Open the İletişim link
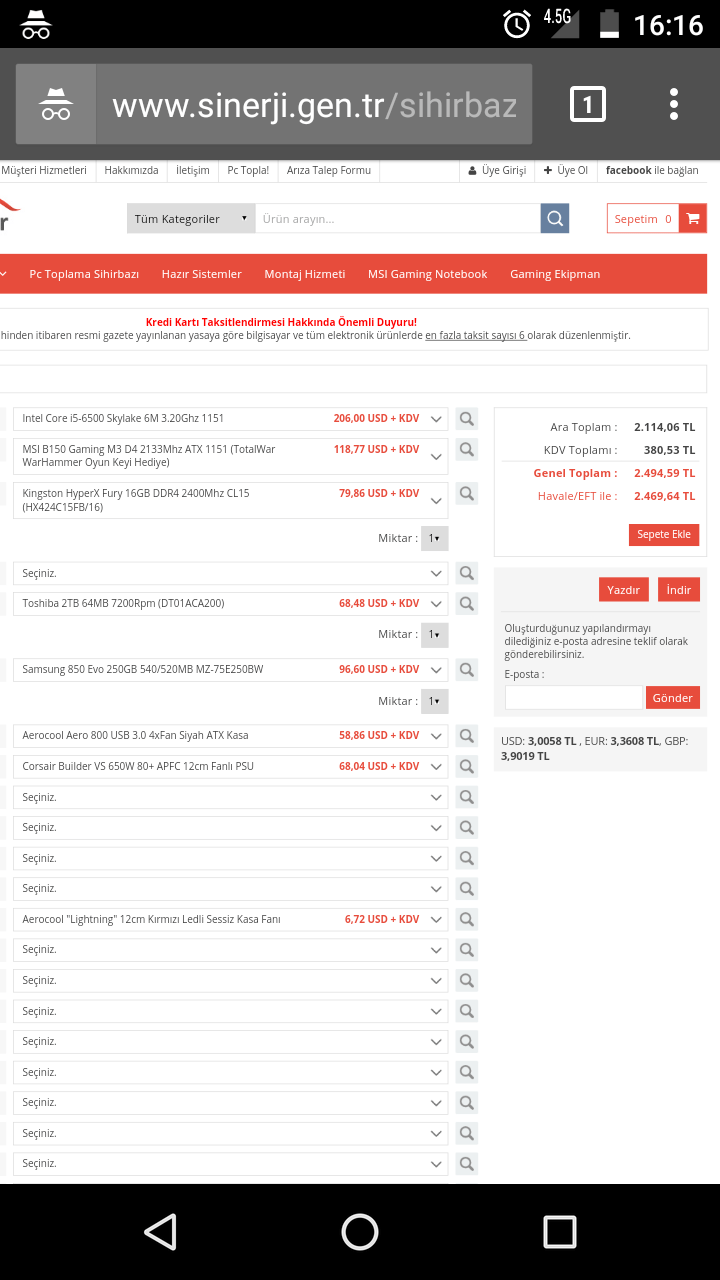 coord(193,170)
